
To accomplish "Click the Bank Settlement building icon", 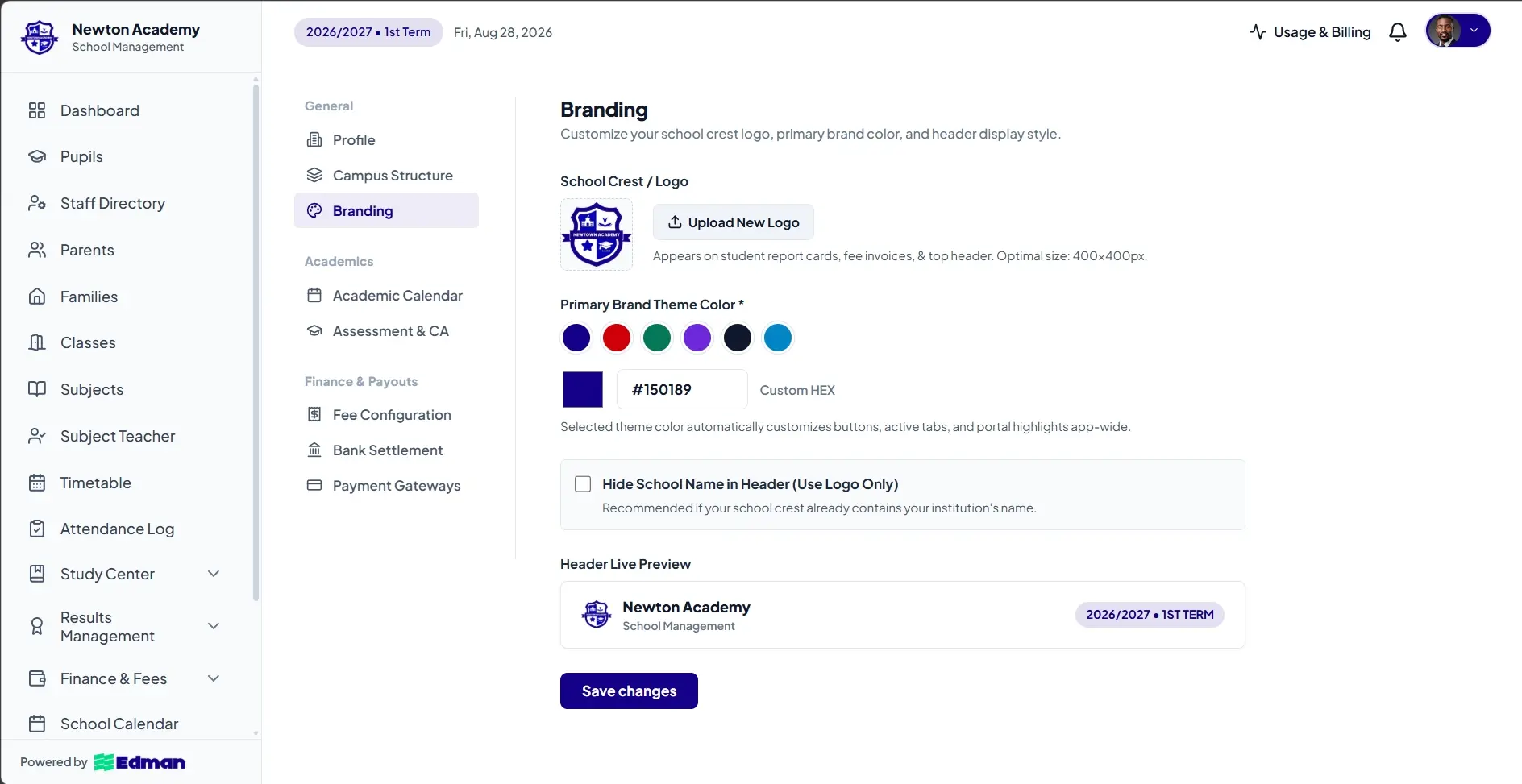I will [x=314, y=450].
